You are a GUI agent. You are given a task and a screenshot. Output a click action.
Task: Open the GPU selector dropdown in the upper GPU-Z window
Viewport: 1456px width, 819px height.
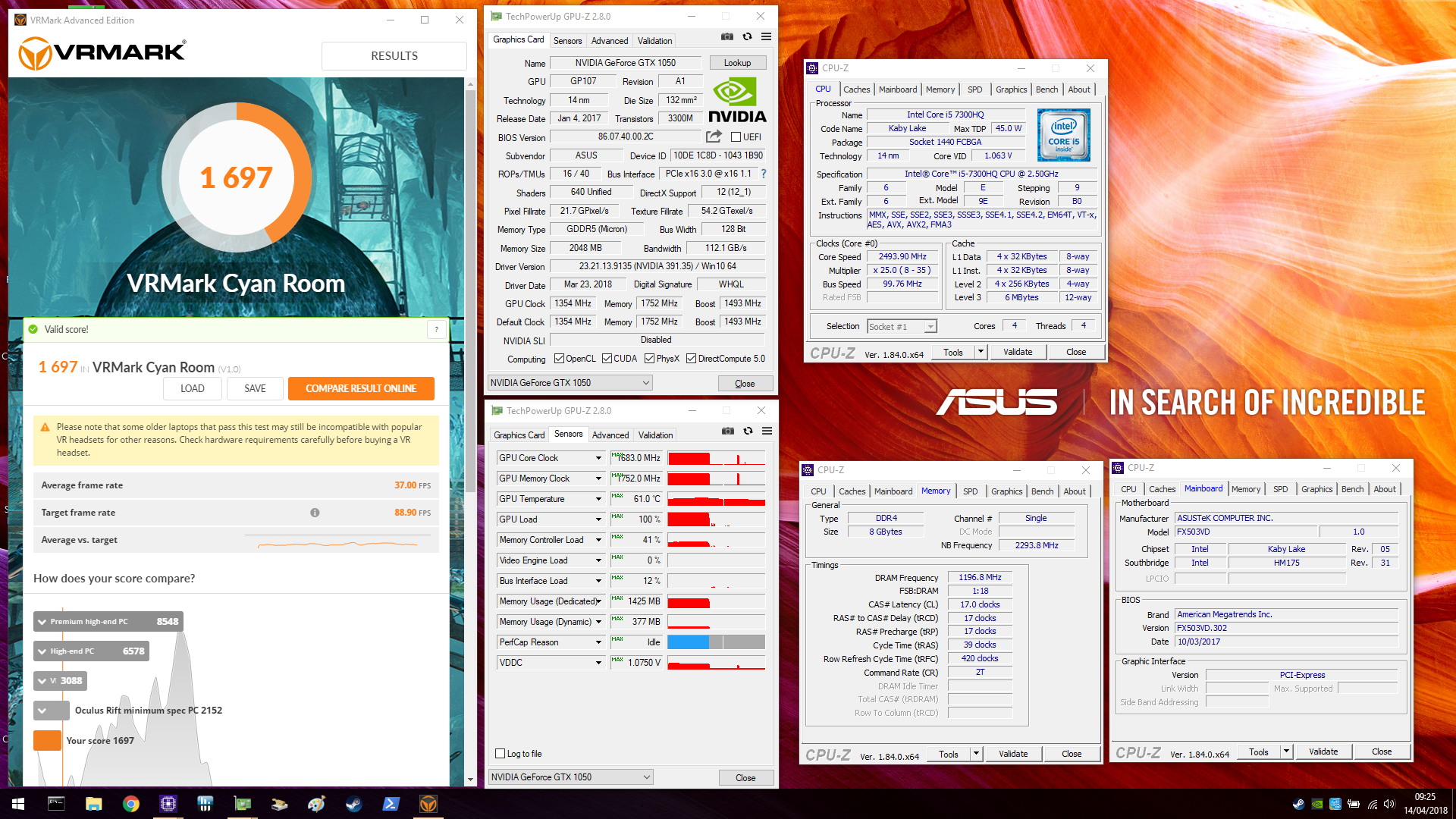point(570,383)
